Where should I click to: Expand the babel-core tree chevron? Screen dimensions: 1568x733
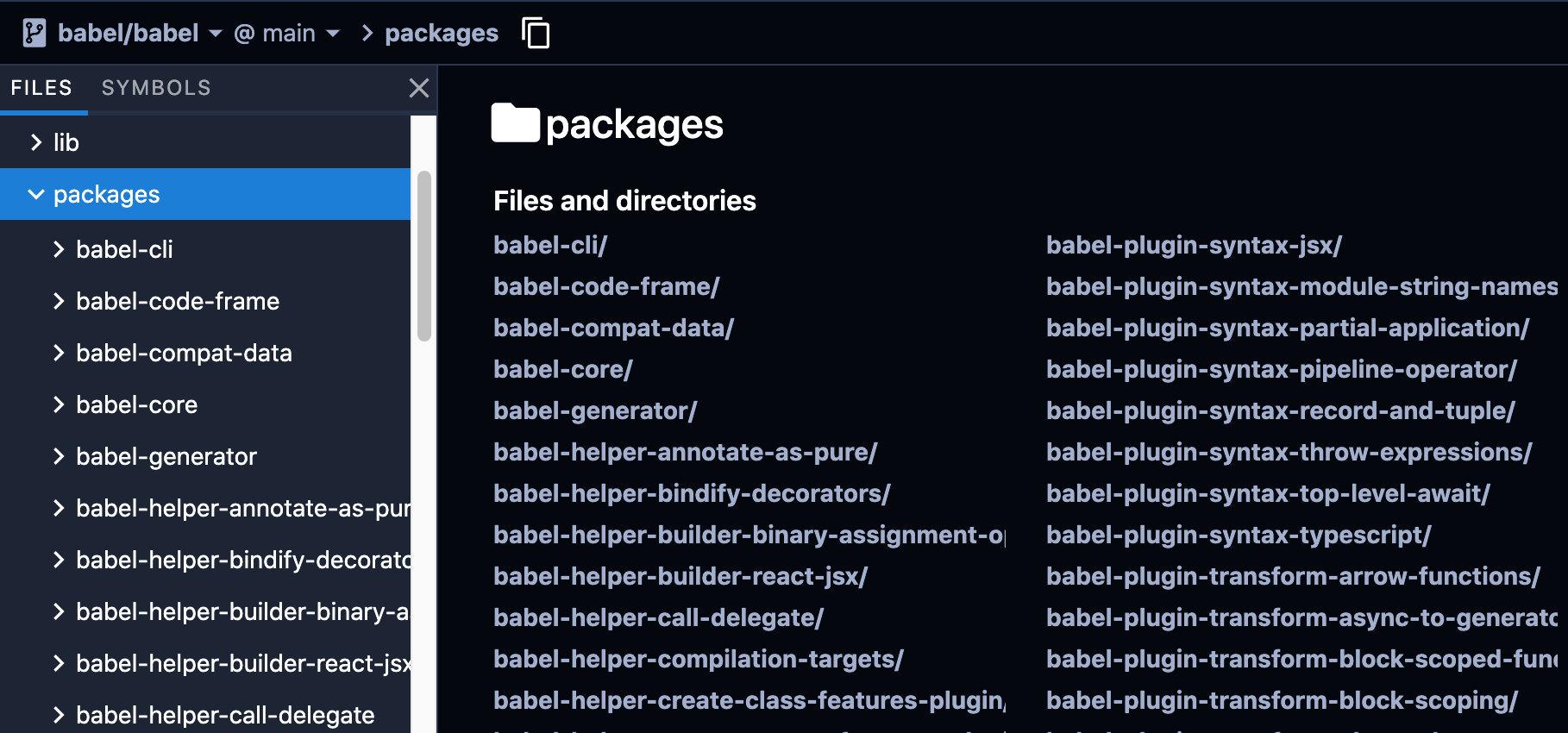(x=59, y=405)
